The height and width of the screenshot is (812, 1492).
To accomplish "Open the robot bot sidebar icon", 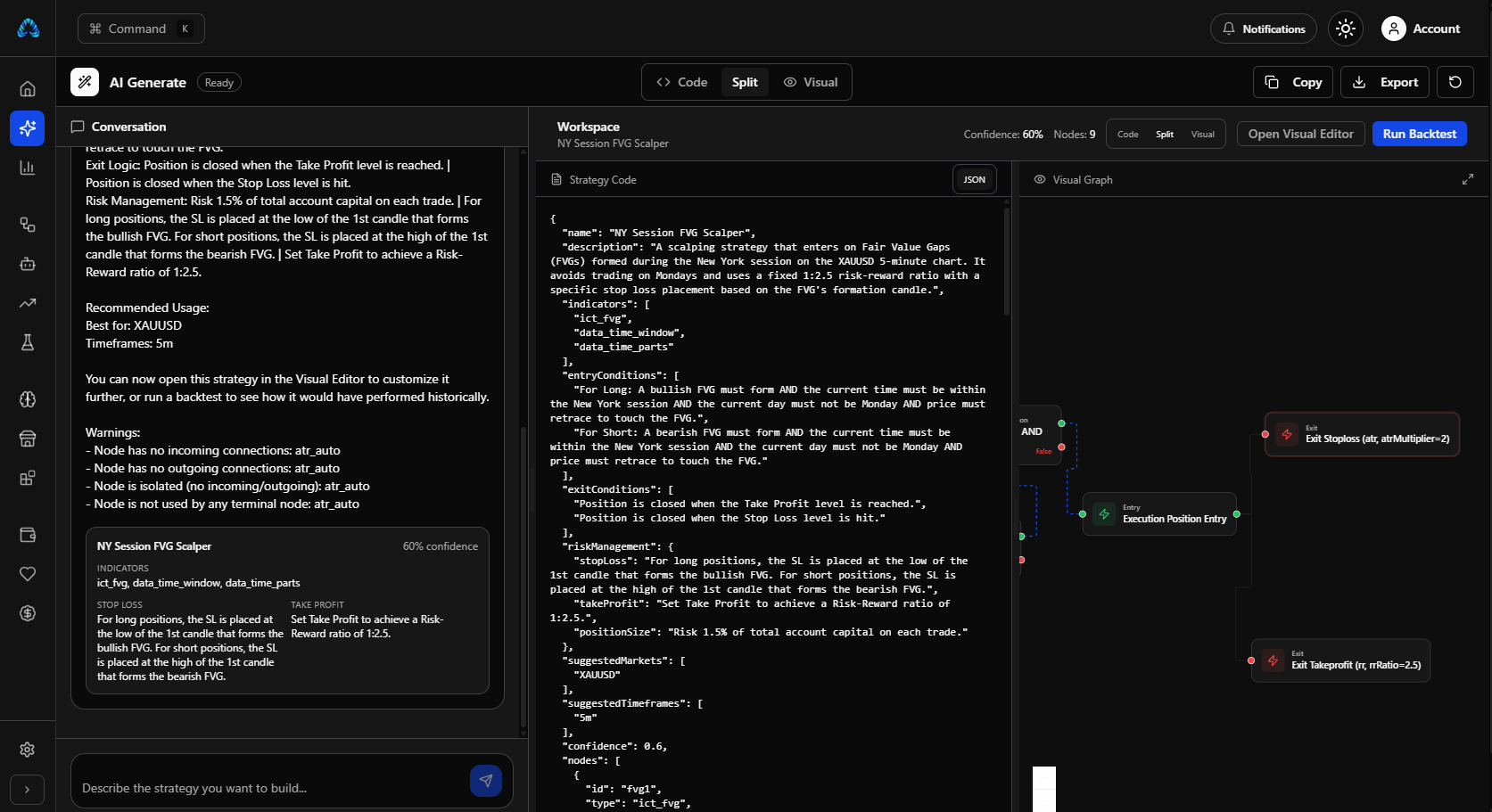I will 28,264.
